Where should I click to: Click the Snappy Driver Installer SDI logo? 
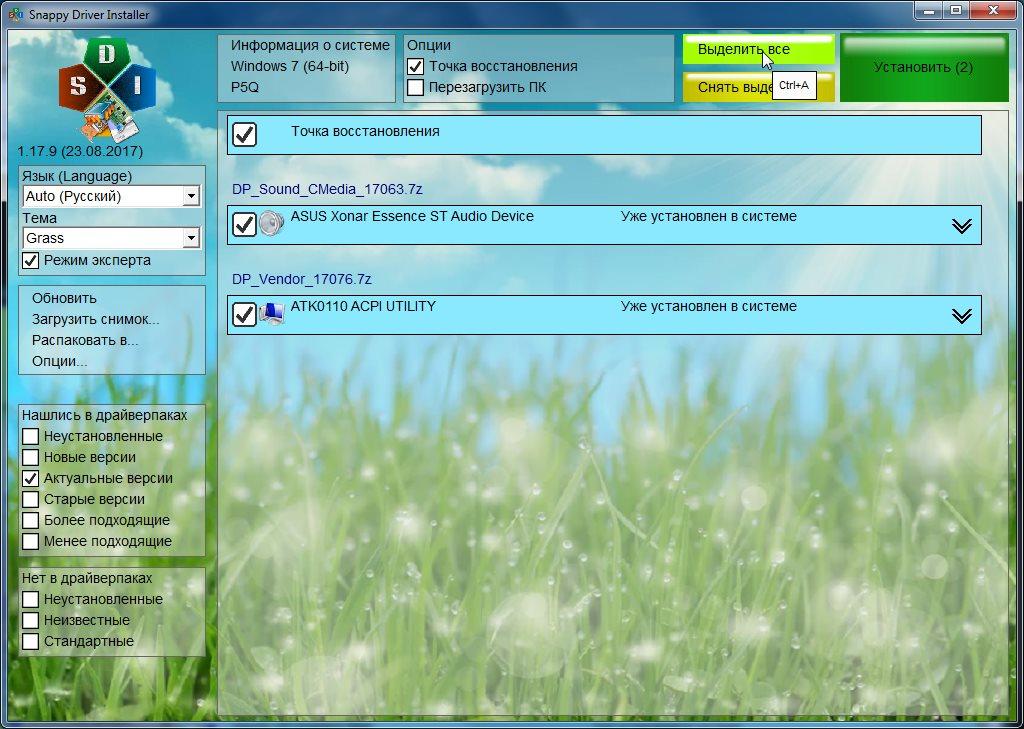pyautogui.click(x=107, y=89)
